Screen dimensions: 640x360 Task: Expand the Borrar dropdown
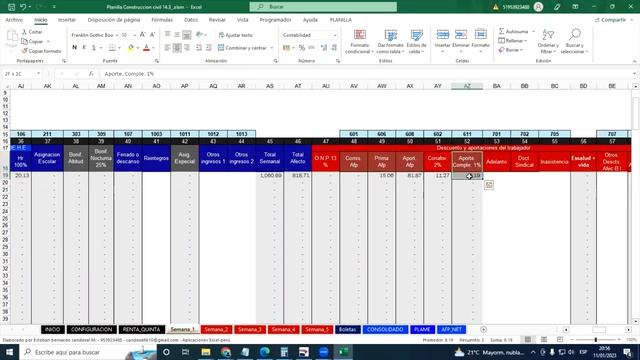521,50
